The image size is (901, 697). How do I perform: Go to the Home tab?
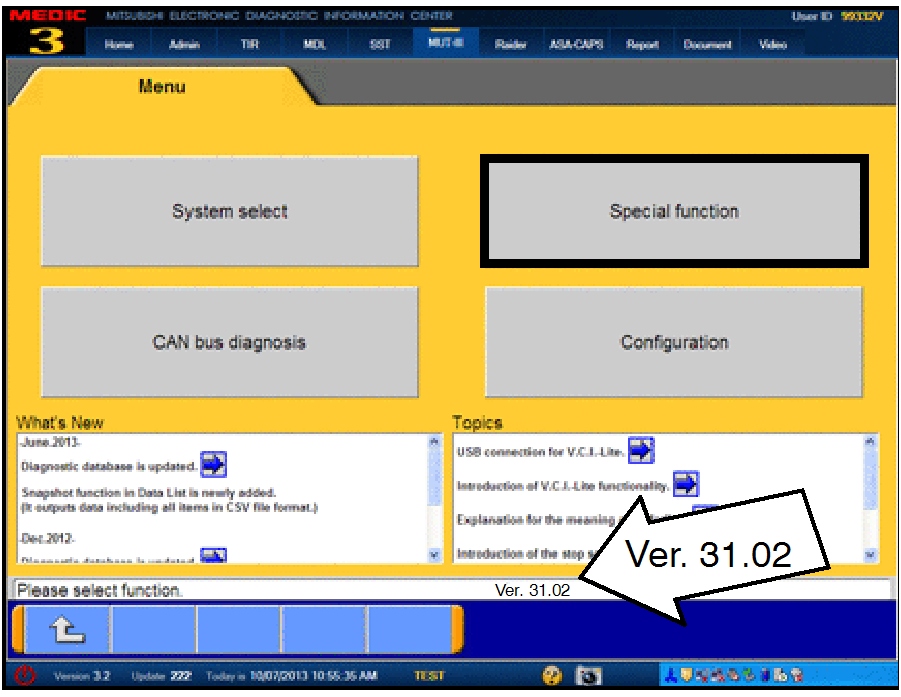pyautogui.click(x=119, y=45)
